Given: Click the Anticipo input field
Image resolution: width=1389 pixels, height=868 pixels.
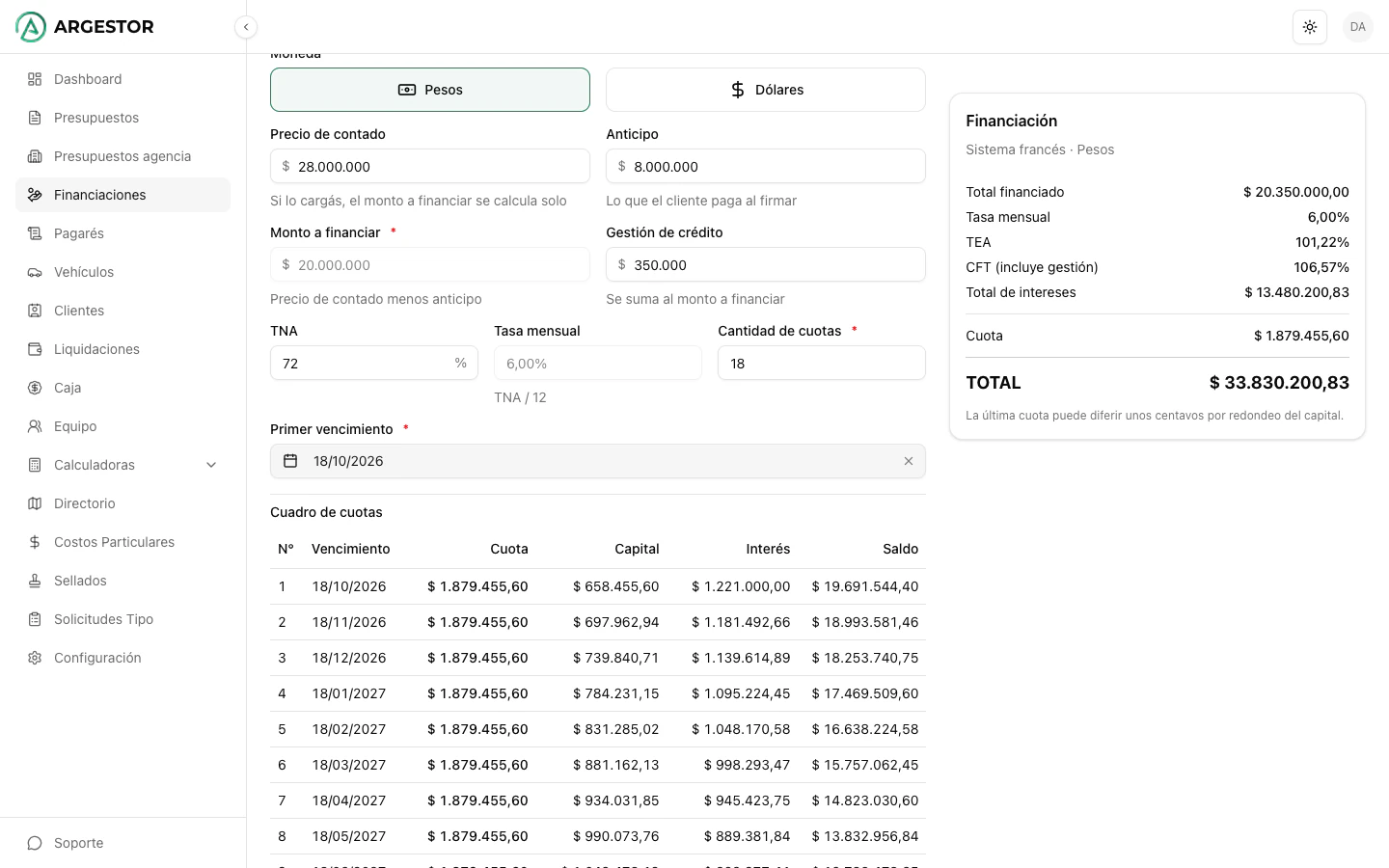Looking at the screenshot, I should pyautogui.click(x=766, y=166).
